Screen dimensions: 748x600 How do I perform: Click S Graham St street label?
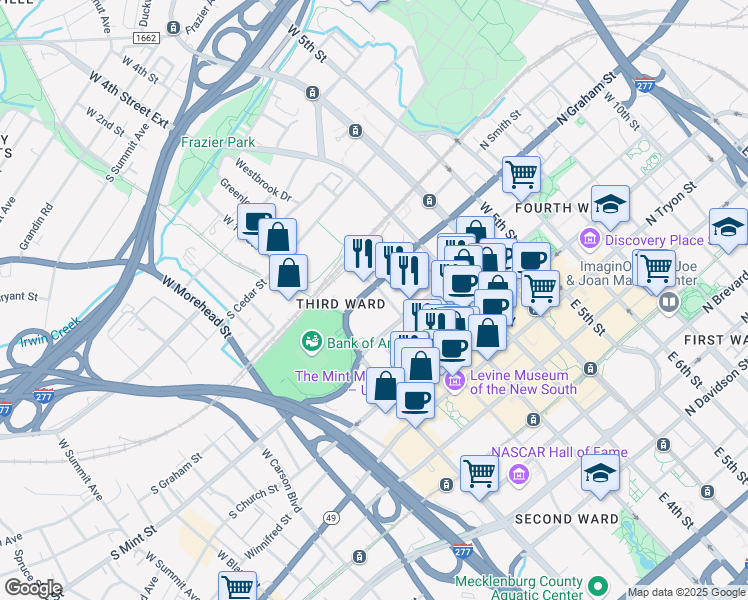pyautogui.click(x=176, y=474)
